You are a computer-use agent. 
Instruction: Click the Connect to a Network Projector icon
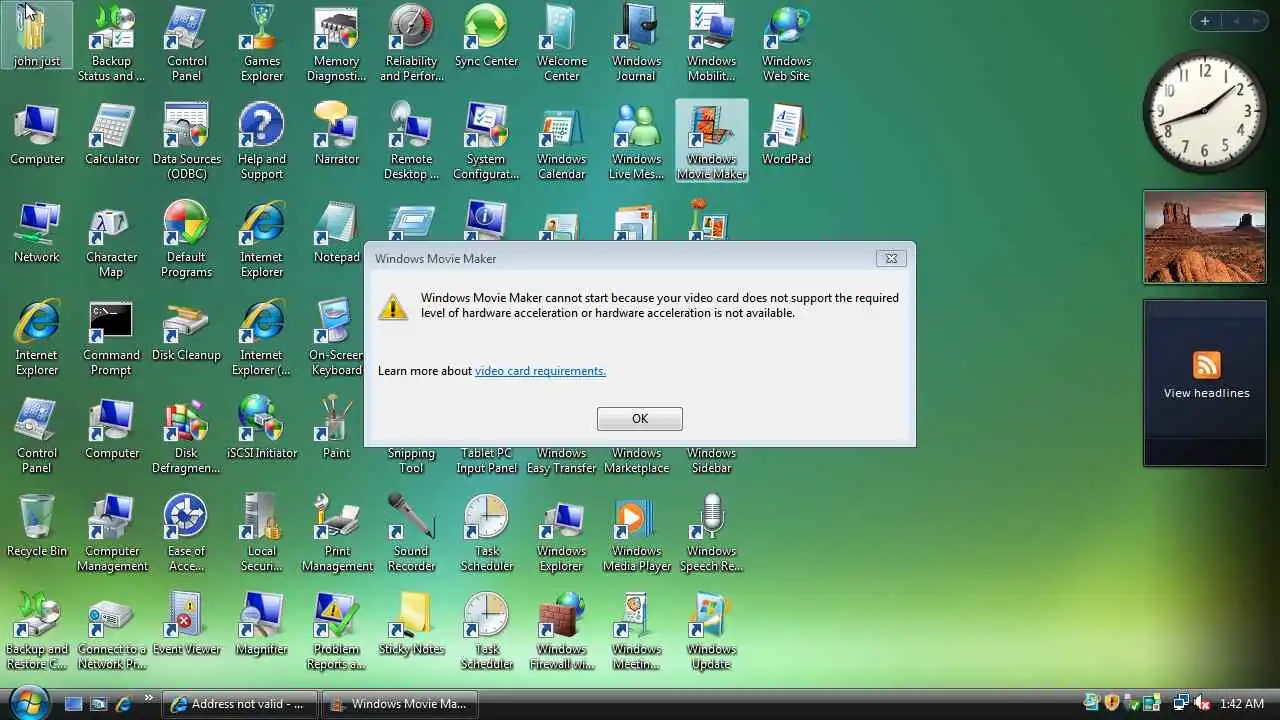point(112,631)
